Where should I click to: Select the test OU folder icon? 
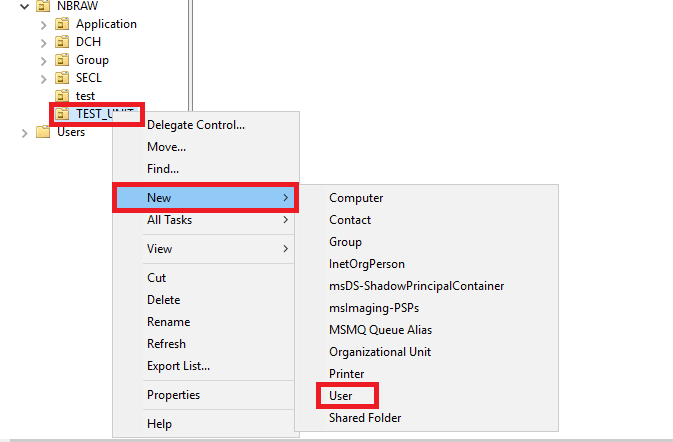pos(62,96)
